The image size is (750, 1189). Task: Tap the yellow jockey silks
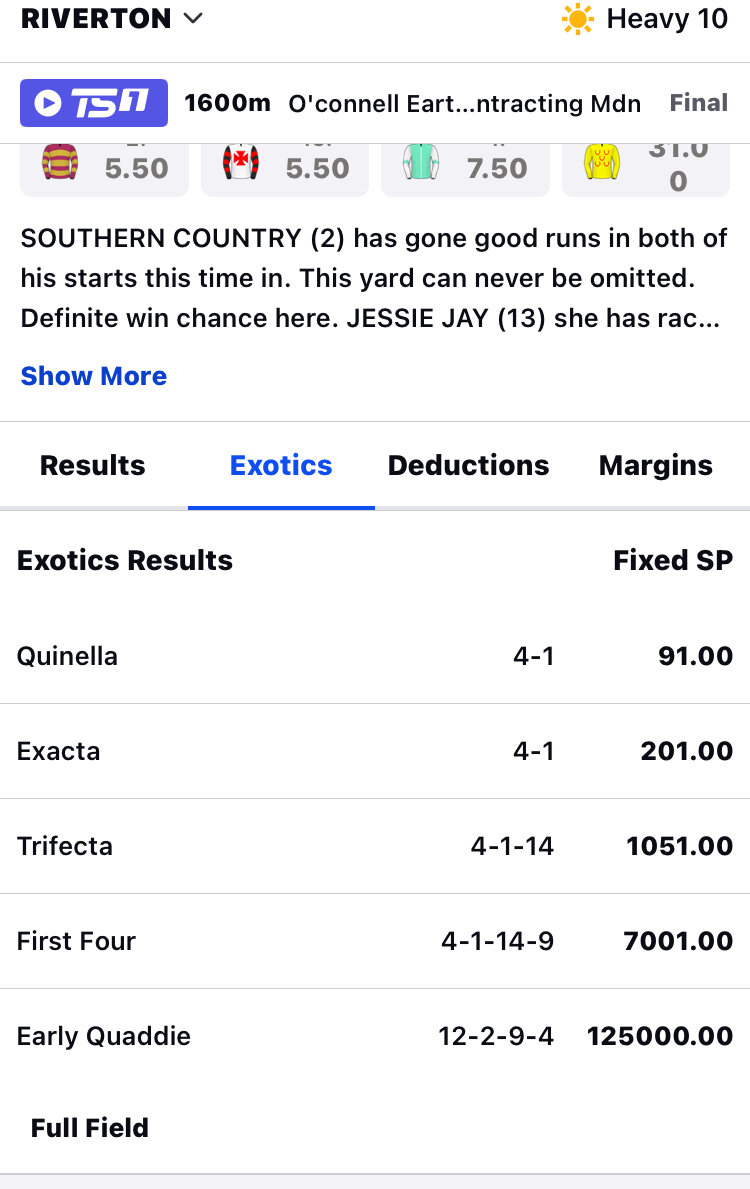click(x=602, y=162)
